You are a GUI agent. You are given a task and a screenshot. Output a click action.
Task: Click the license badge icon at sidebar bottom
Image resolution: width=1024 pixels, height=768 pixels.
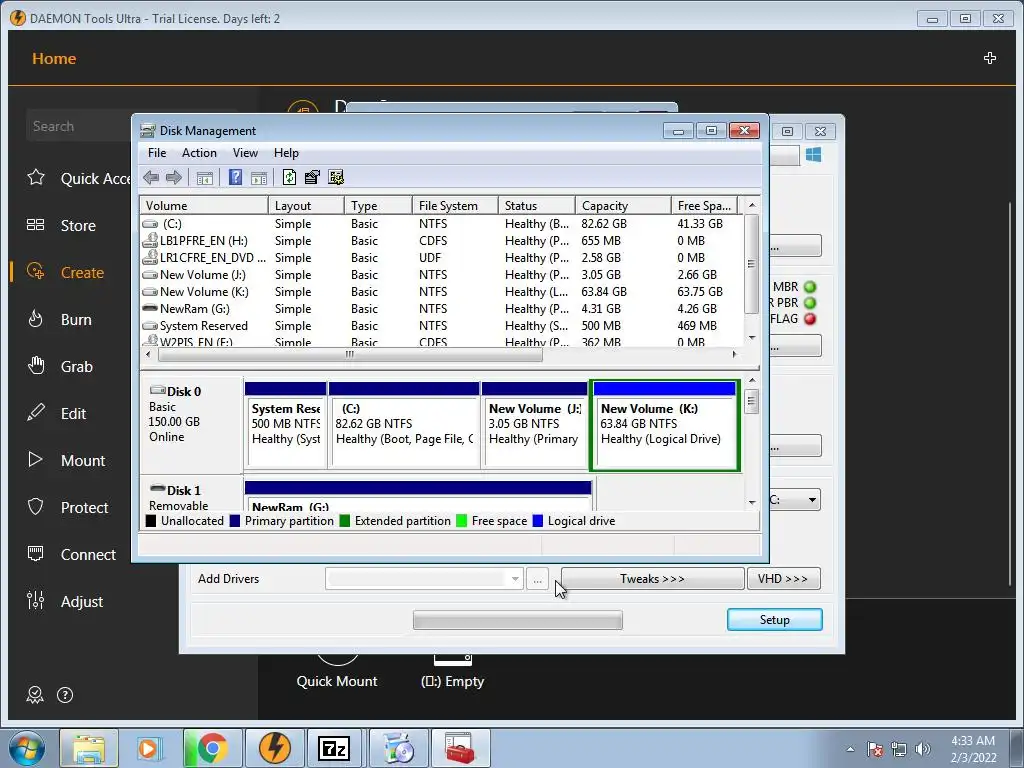[x=35, y=695]
